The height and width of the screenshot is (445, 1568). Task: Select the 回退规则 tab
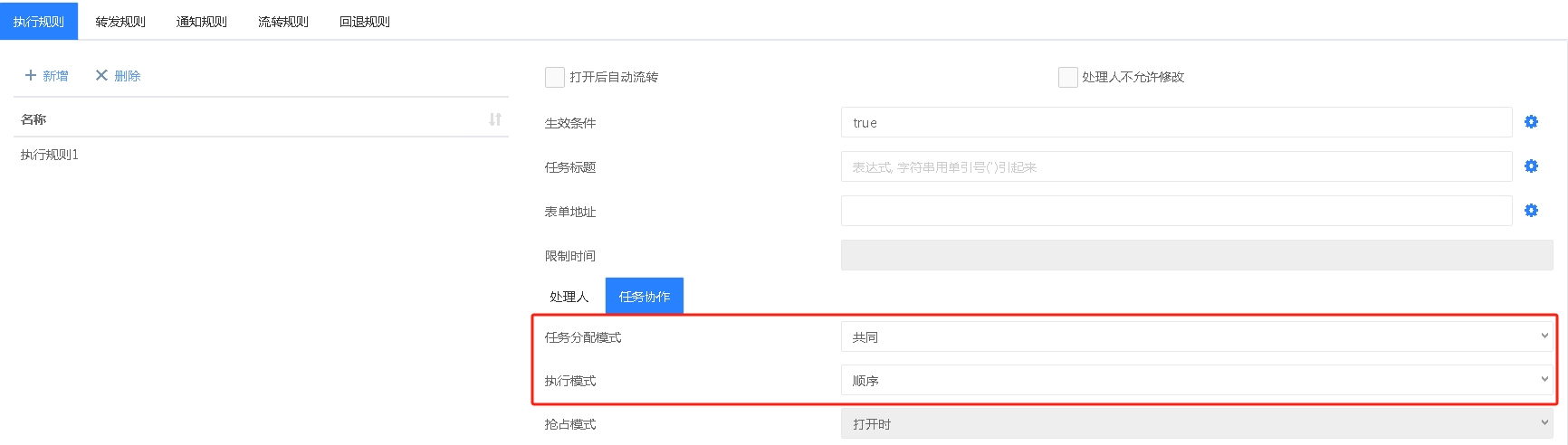click(x=365, y=22)
